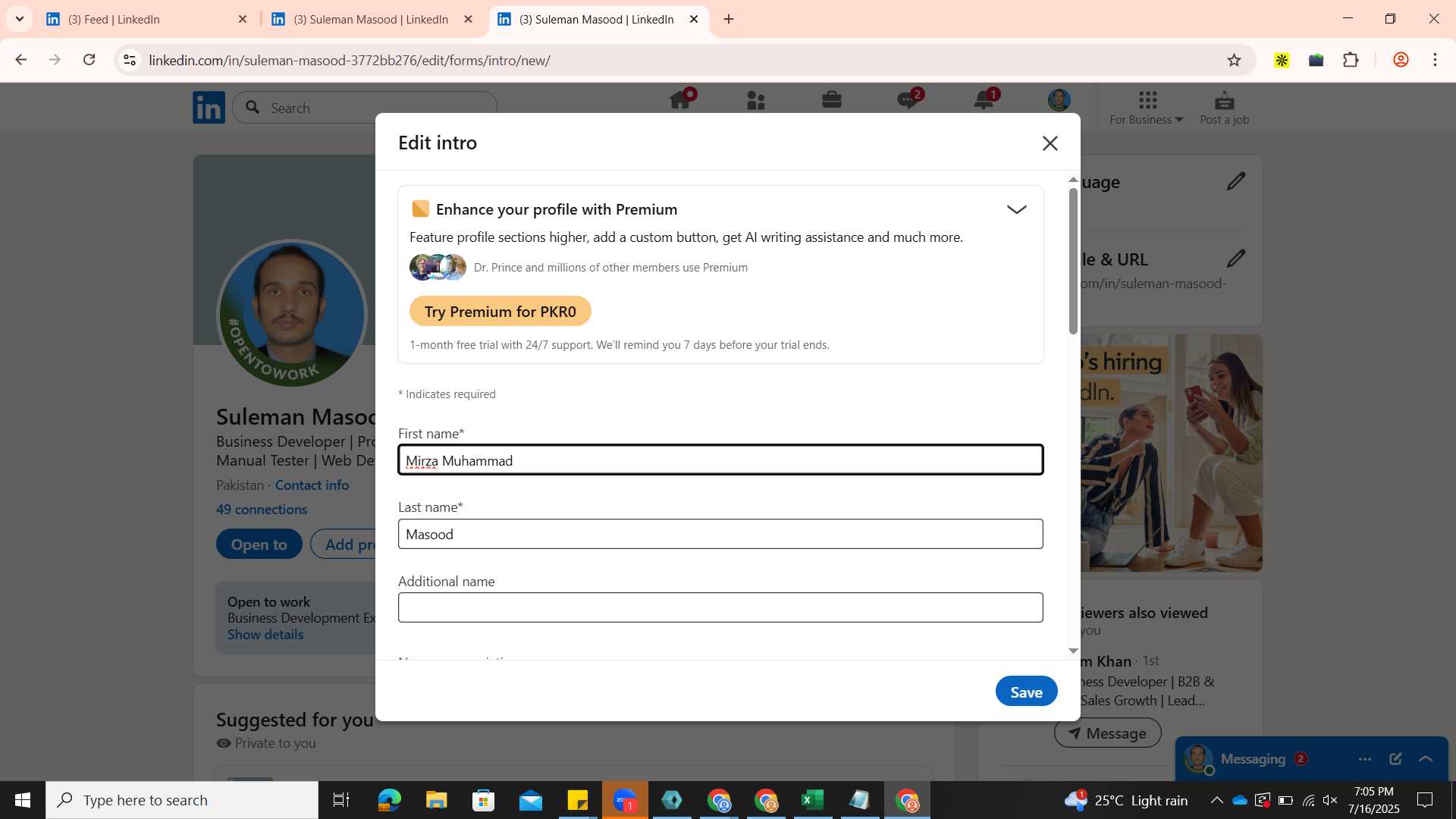This screenshot has width=1456, height=819.
Task: Open messaging overlay options ellipsis
Action: click(1365, 759)
